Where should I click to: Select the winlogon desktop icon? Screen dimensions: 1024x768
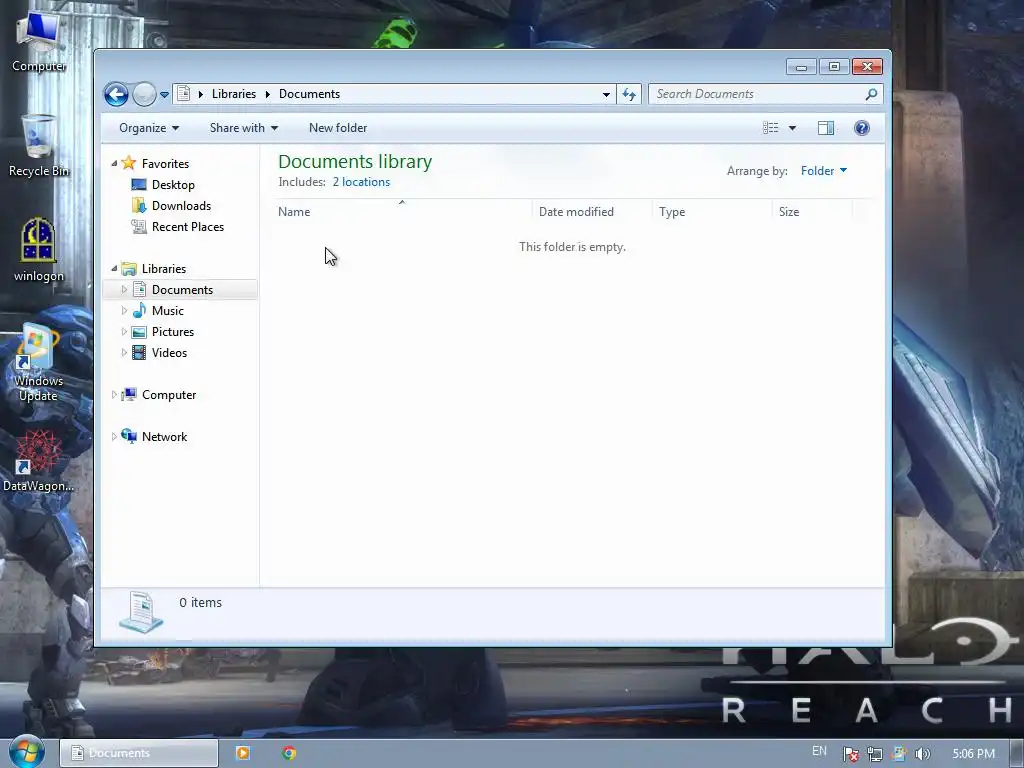[x=39, y=250]
